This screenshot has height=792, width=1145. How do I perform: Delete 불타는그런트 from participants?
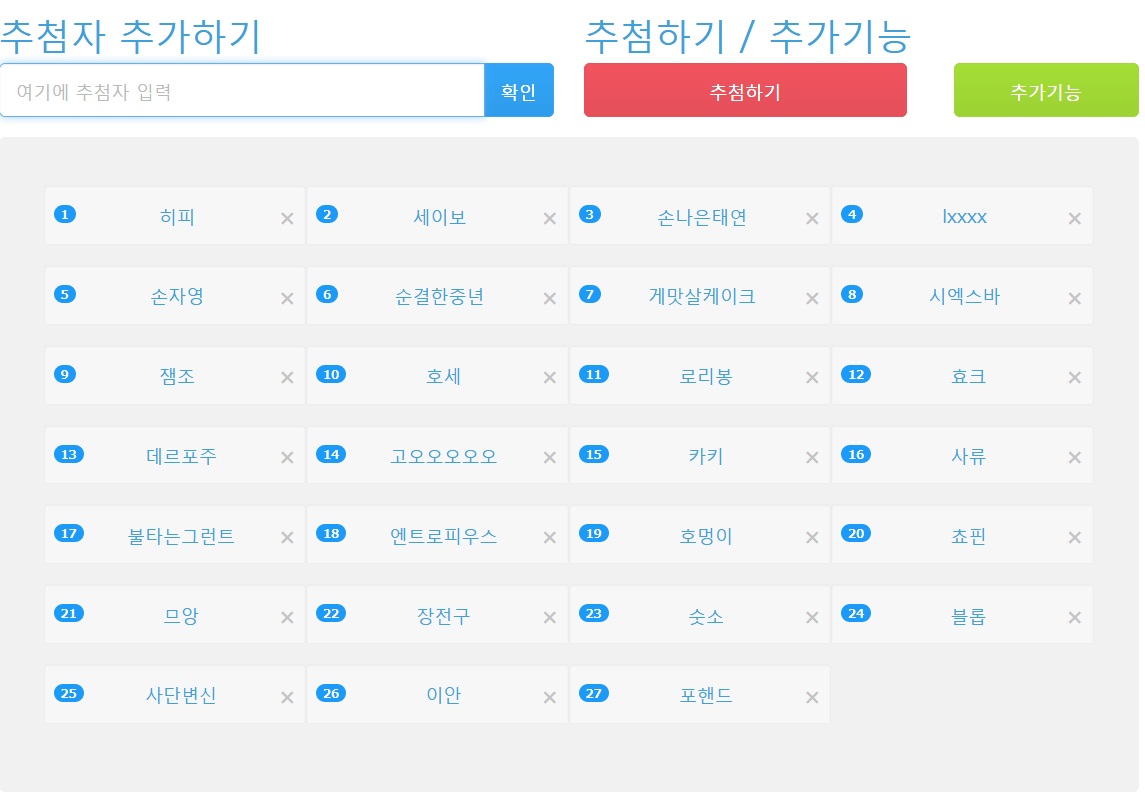click(287, 538)
